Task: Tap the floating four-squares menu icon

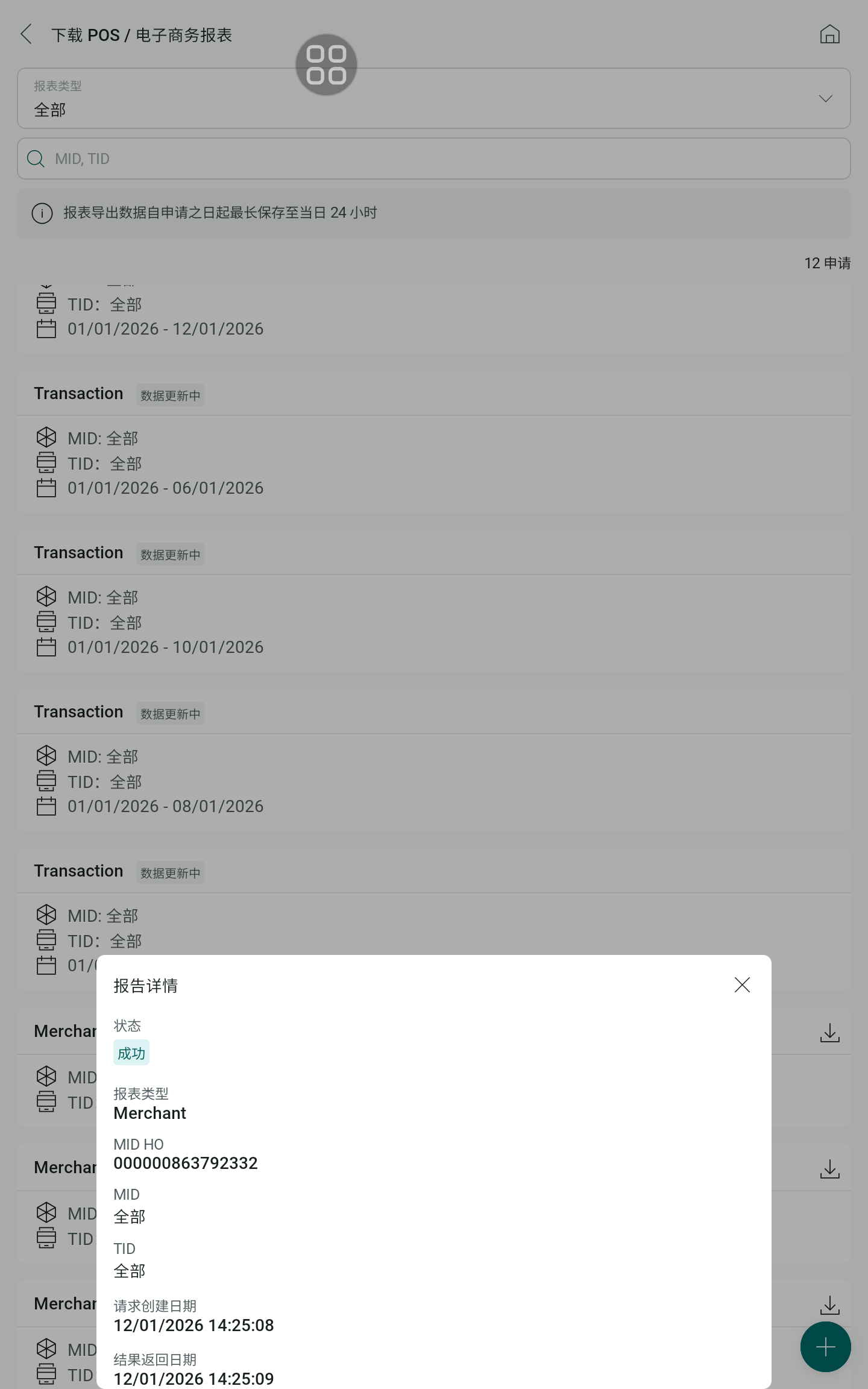Action: [x=326, y=65]
